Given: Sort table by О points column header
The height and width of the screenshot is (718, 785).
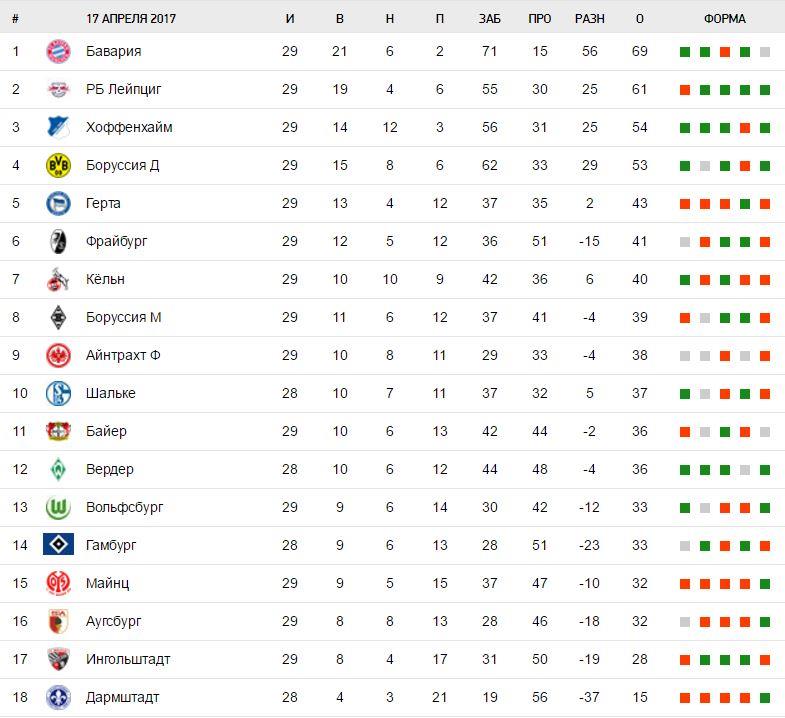Looking at the screenshot, I should (x=640, y=19).
